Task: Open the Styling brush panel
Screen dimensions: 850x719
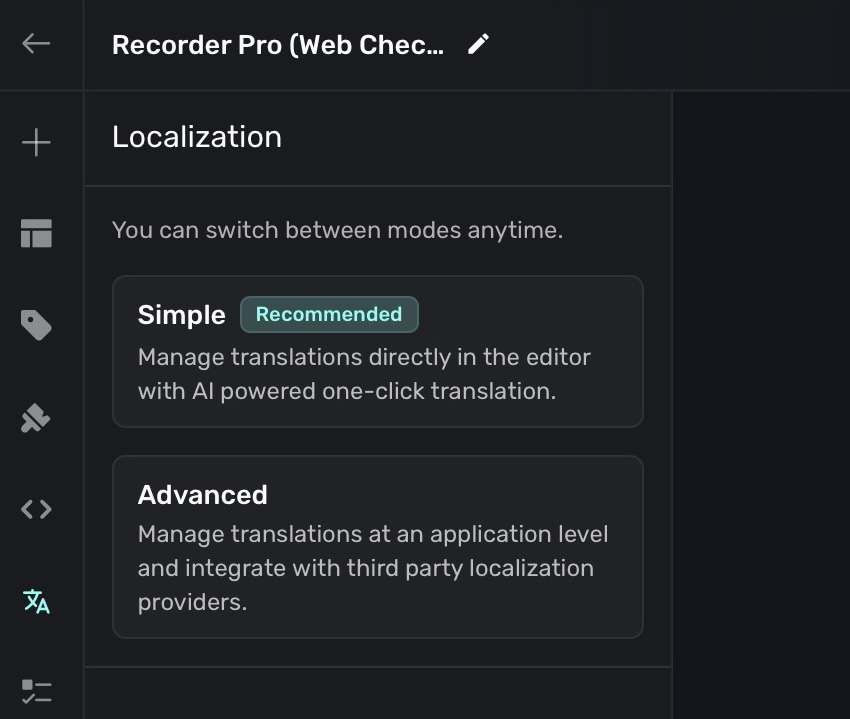Action: 37,417
